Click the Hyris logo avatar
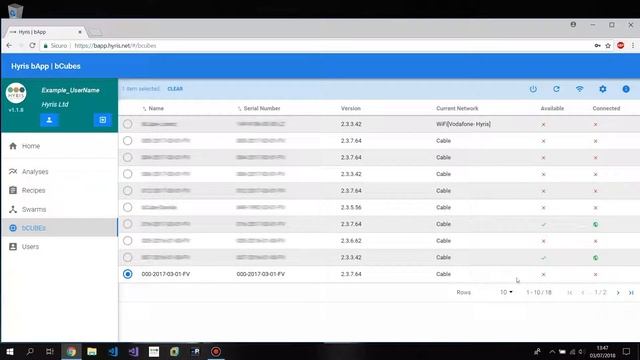This screenshot has height=360, width=640. coord(16,93)
